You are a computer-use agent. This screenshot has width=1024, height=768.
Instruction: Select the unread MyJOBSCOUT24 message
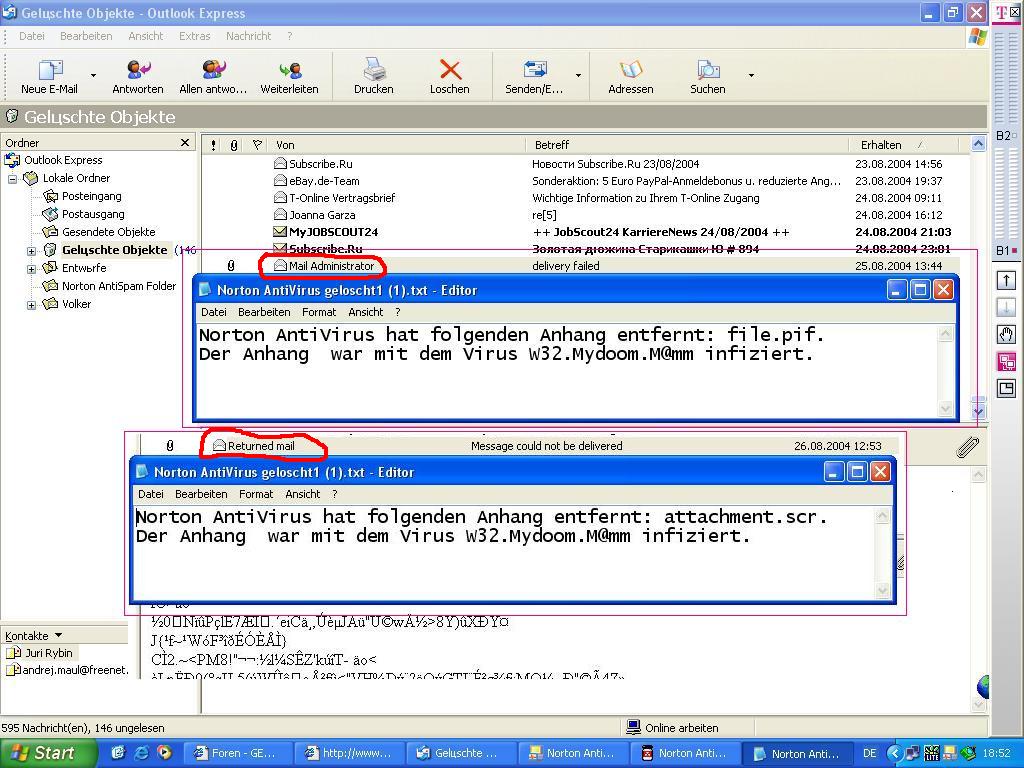click(581, 232)
